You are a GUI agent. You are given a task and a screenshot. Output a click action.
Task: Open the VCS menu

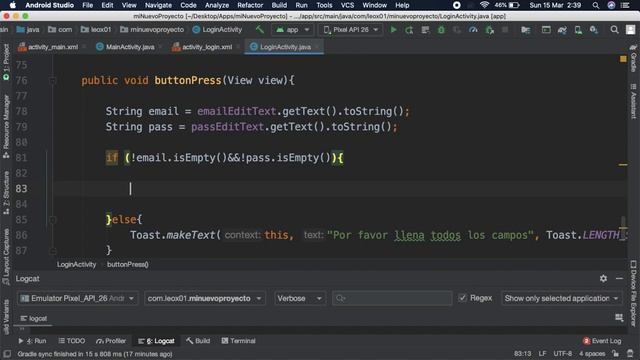347,5
